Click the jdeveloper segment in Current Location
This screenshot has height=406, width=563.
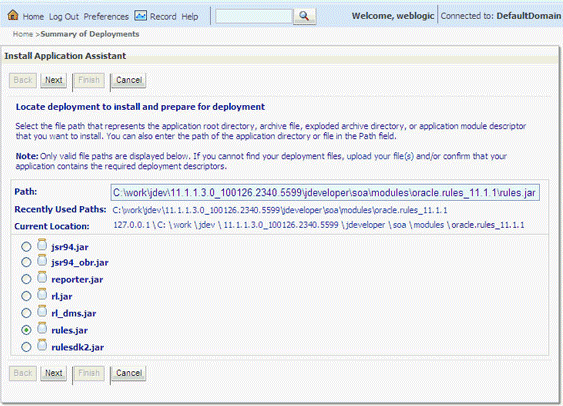point(365,225)
